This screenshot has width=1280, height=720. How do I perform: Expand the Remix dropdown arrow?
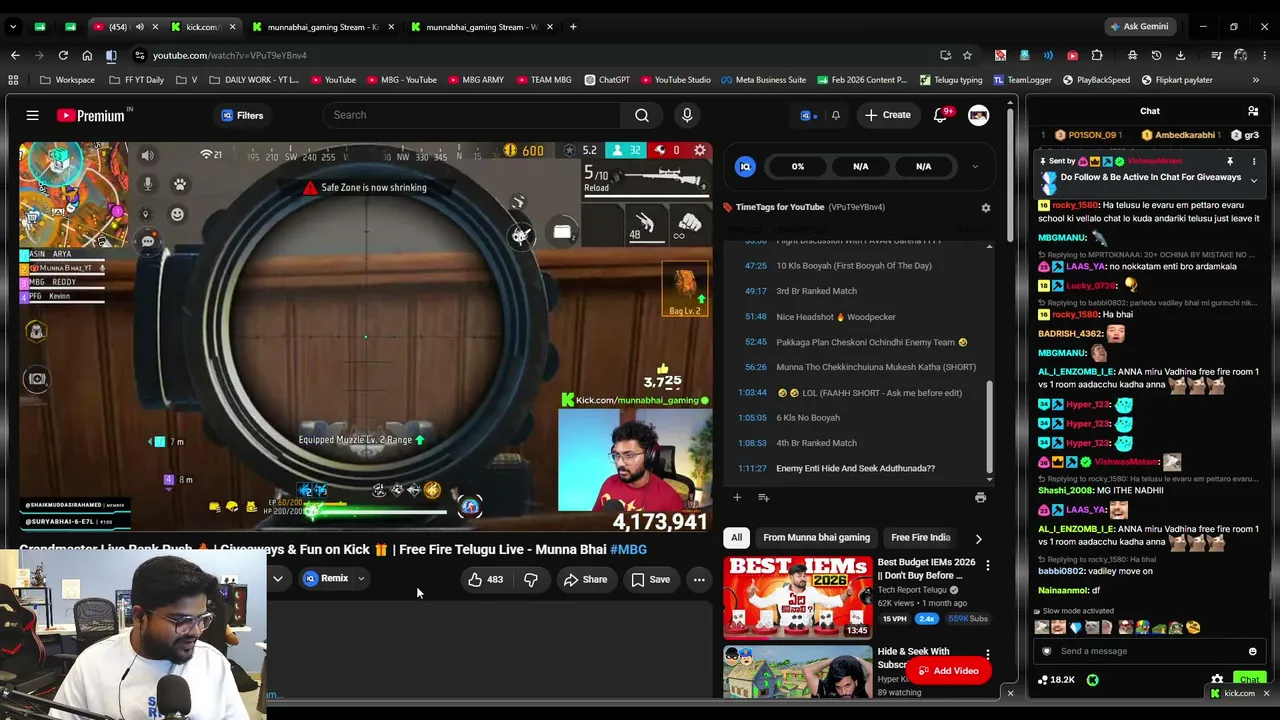(361, 579)
